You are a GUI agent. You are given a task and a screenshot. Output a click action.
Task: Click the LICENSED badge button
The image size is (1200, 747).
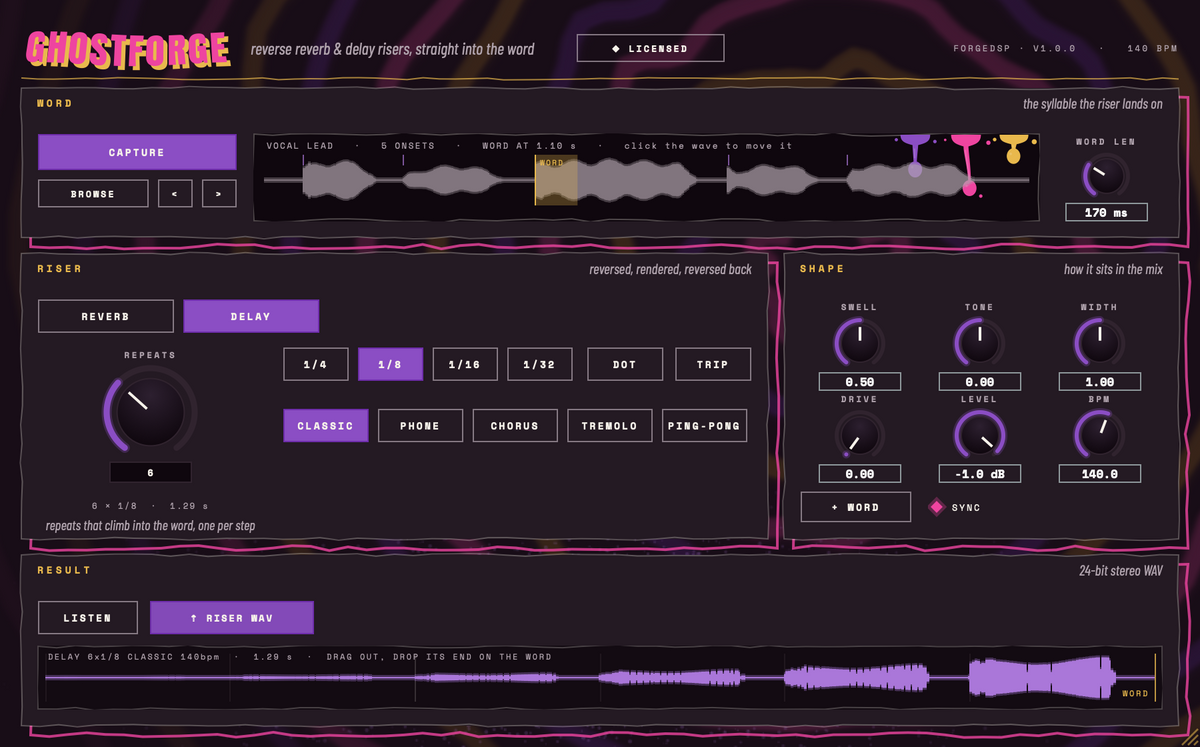pyautogui.click(x=650, y=48)
